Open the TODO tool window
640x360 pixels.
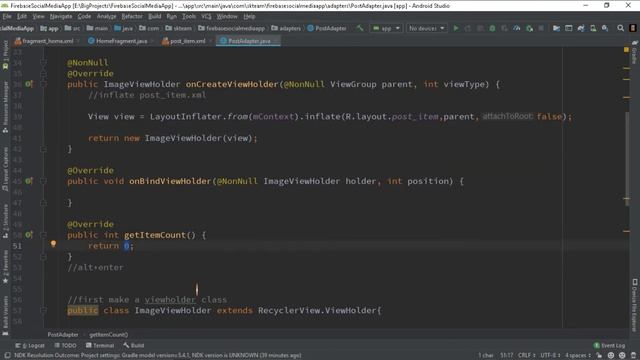(x=65, y=345)
